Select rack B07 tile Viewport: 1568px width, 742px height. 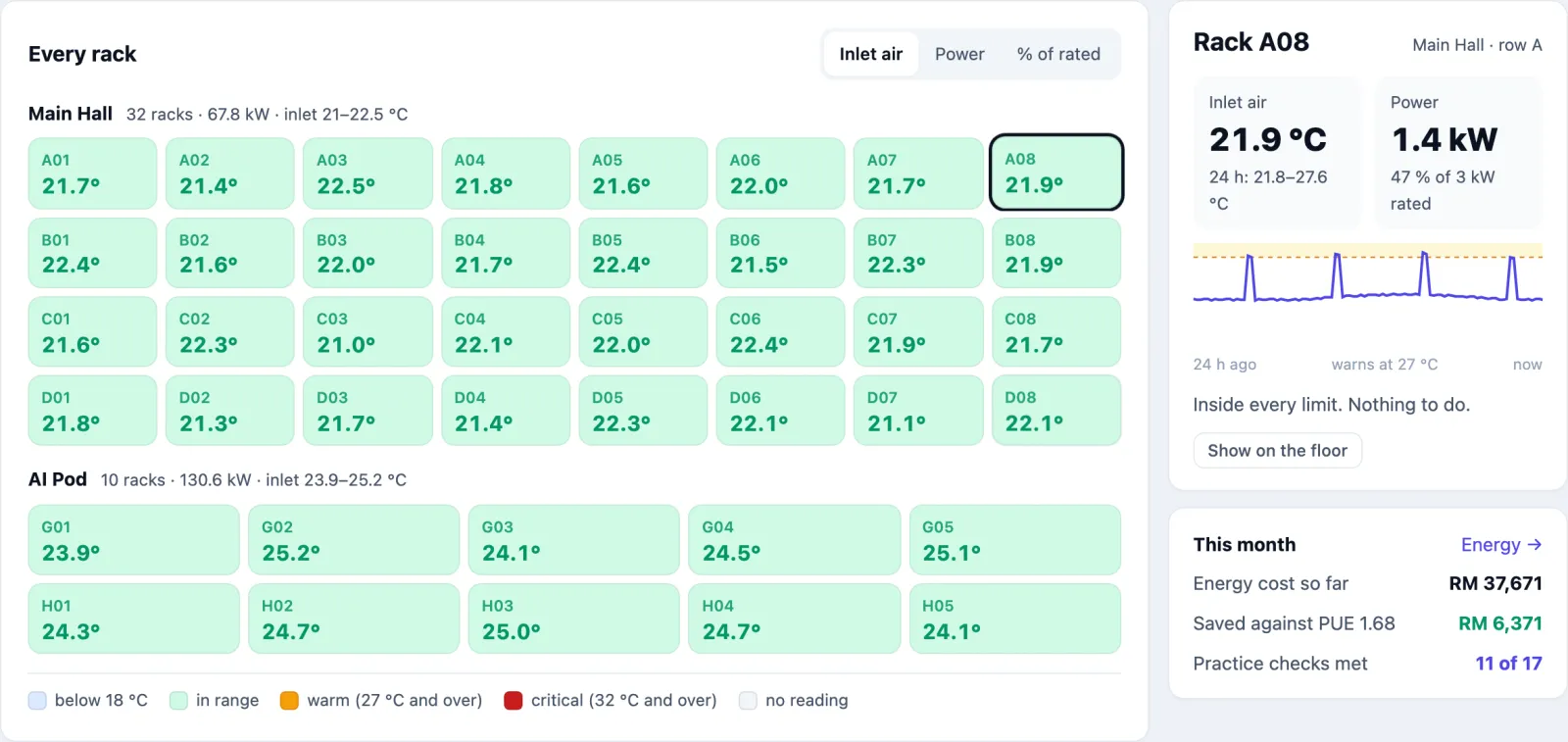918,253
